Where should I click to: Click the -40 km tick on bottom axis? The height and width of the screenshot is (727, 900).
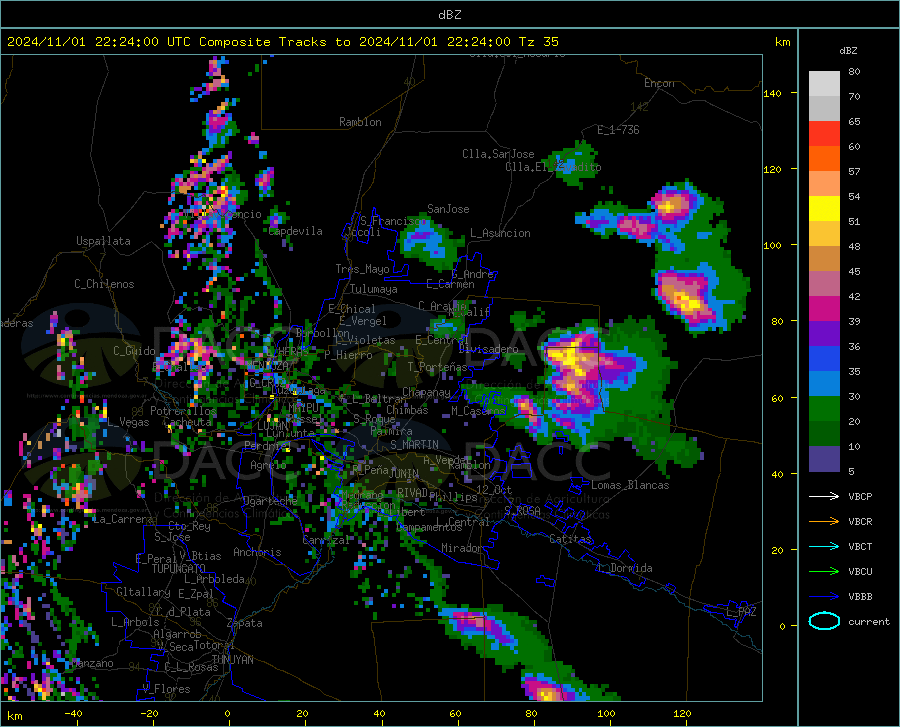[73, 714]
